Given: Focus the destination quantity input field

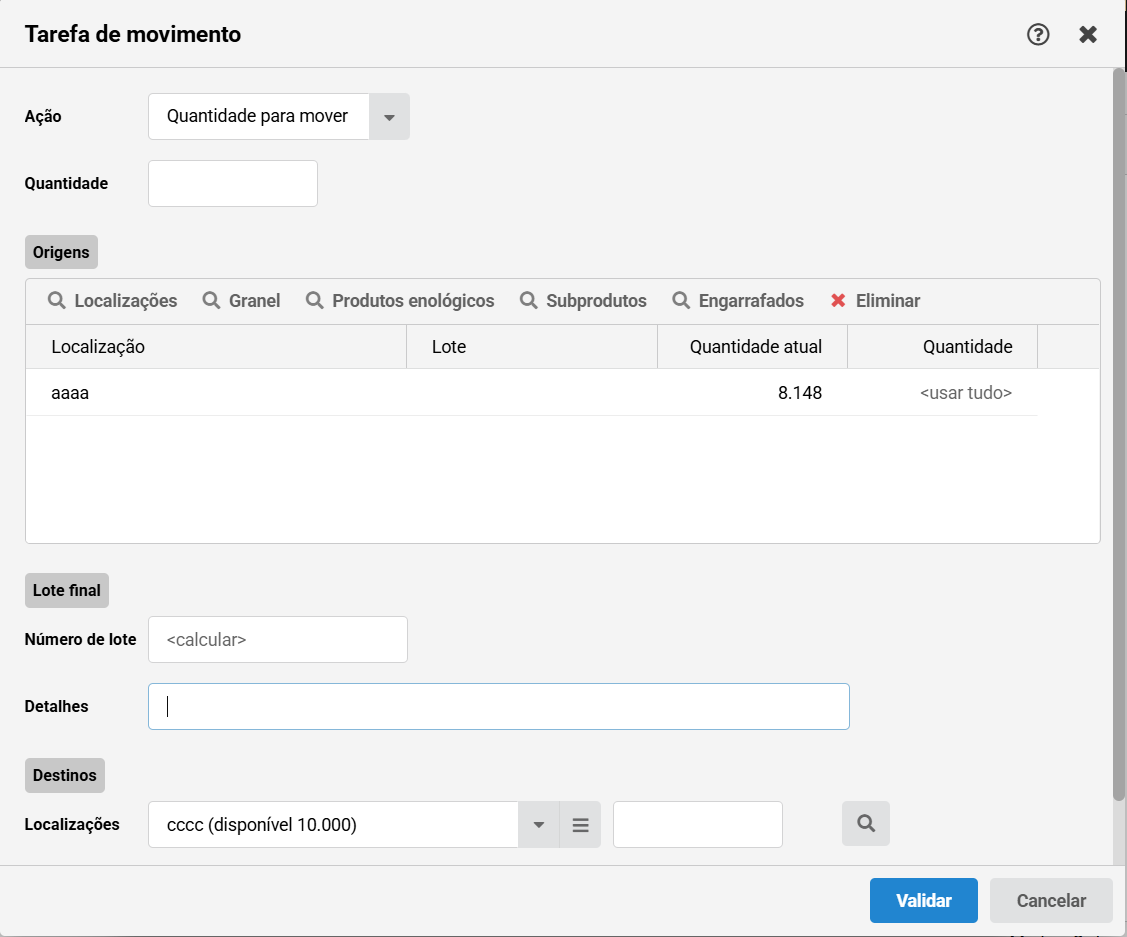Looking at the screenshot, I should click(698, 825).
